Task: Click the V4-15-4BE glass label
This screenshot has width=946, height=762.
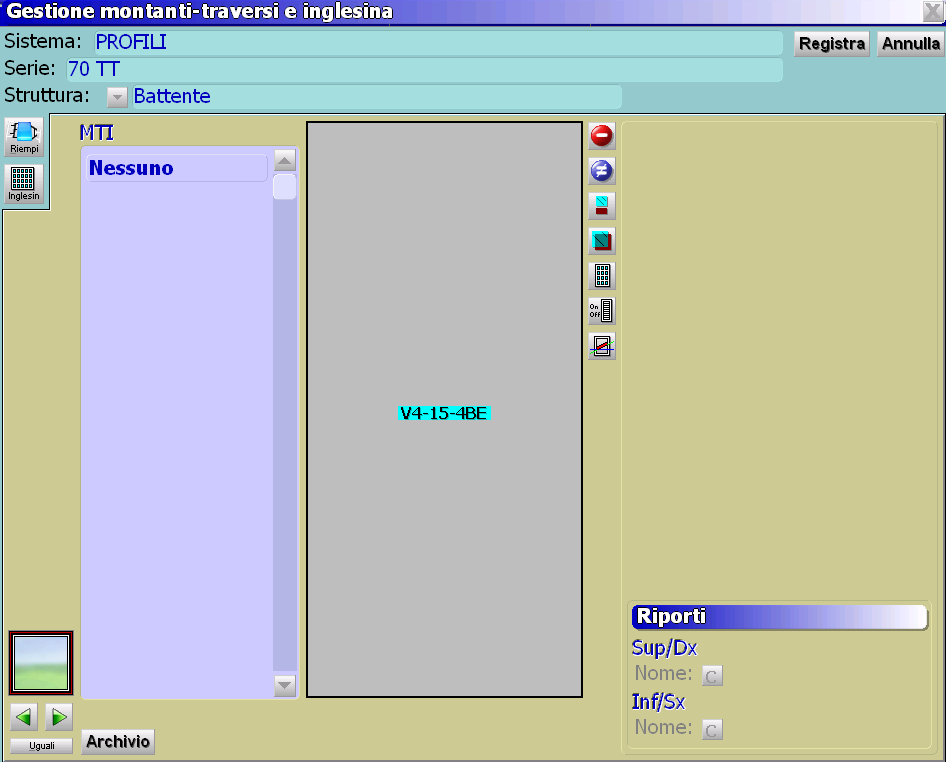Action: click(x=444, y=413)
